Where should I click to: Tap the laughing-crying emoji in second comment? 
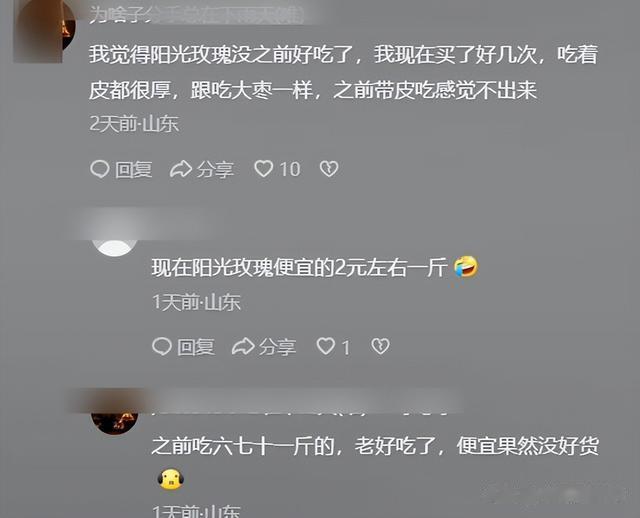coord(466,267)
